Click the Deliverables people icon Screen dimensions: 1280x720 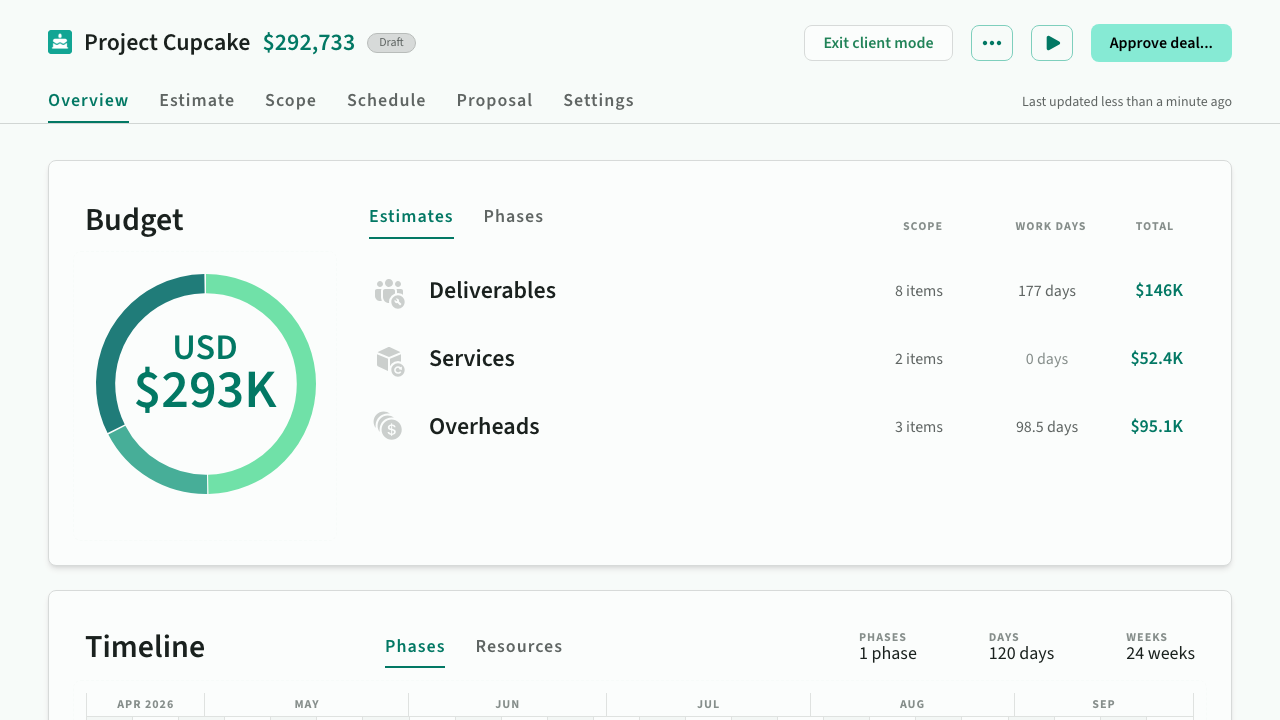tap(389, 292)
